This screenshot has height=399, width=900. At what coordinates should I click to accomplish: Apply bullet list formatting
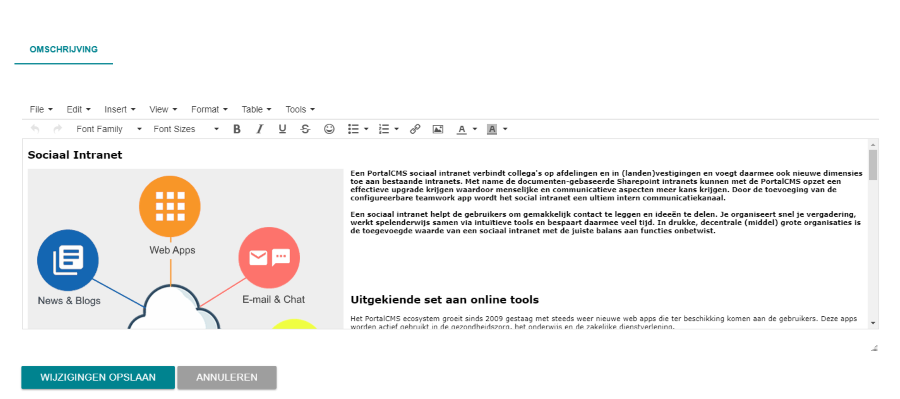[354, 129]
